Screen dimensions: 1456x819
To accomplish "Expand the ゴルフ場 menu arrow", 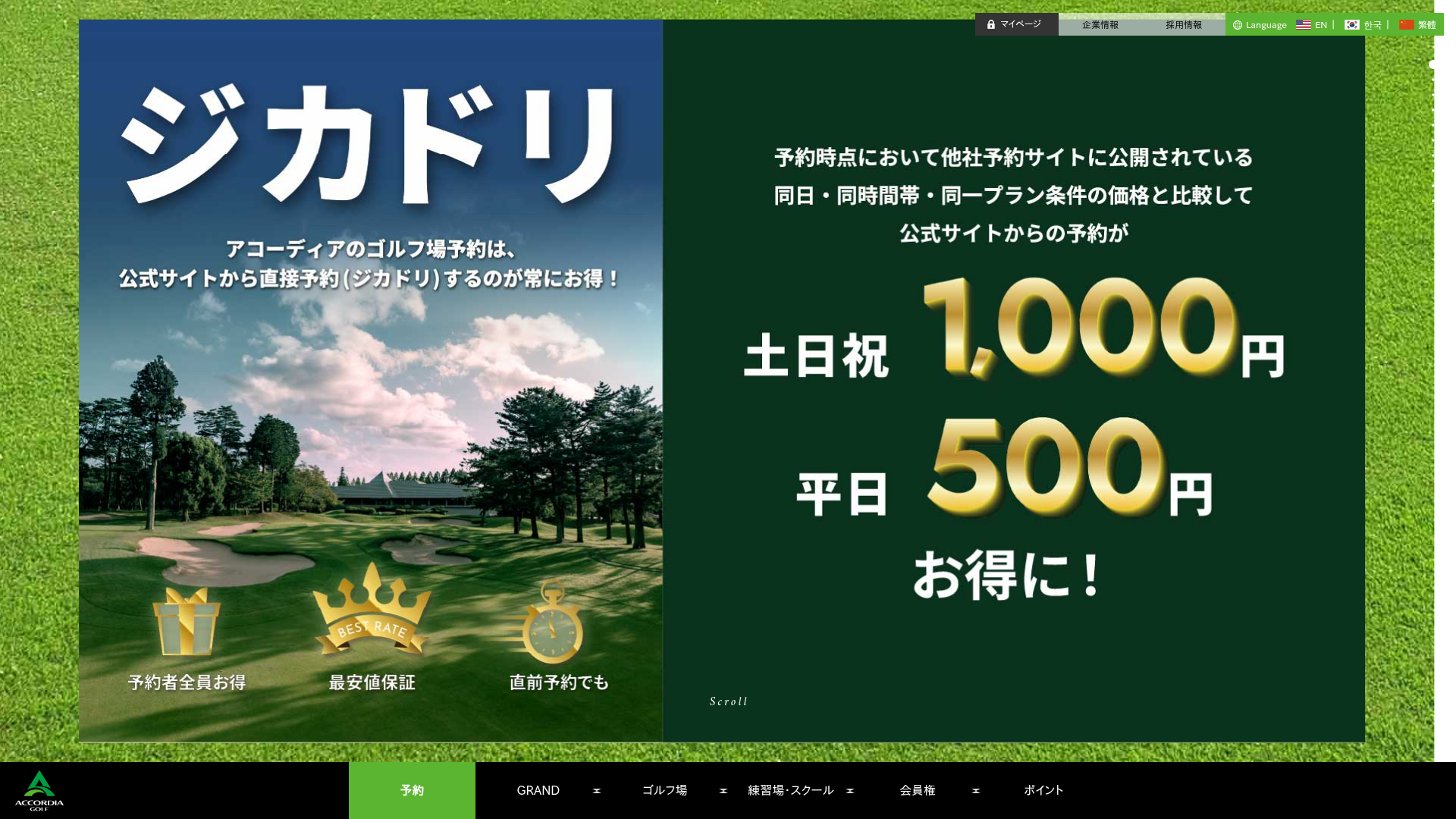I will (723, 790).
